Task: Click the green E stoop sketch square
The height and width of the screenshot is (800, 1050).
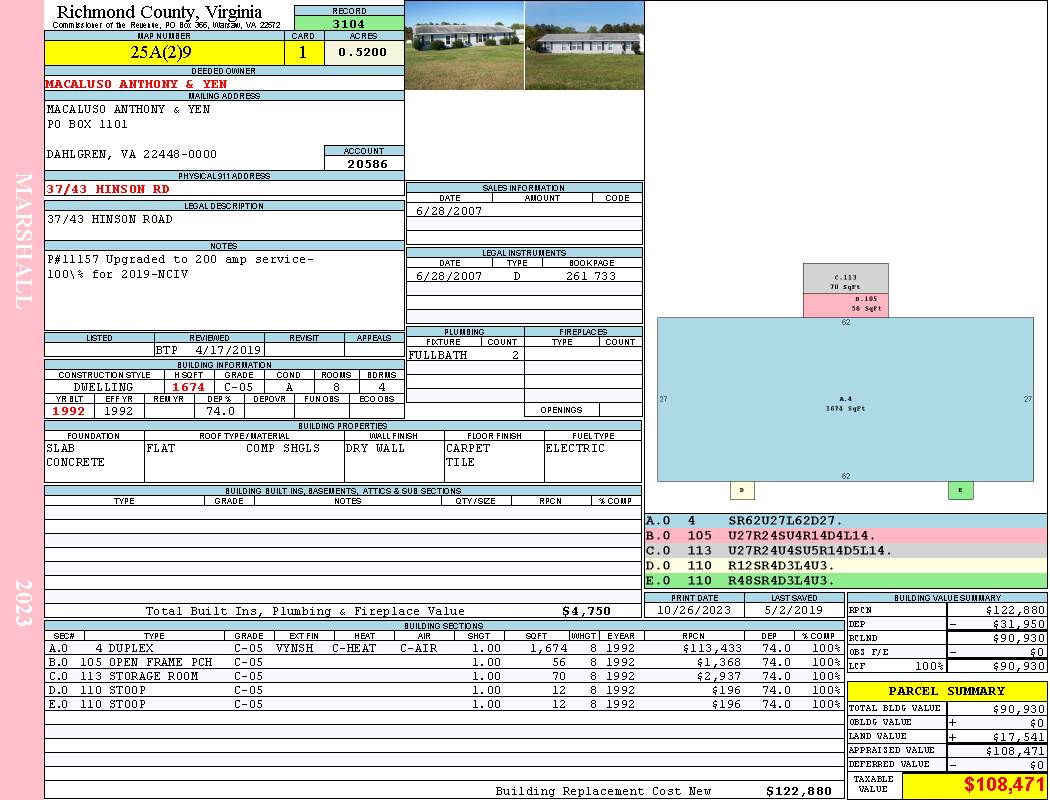Action: click(x=960, y=490)
